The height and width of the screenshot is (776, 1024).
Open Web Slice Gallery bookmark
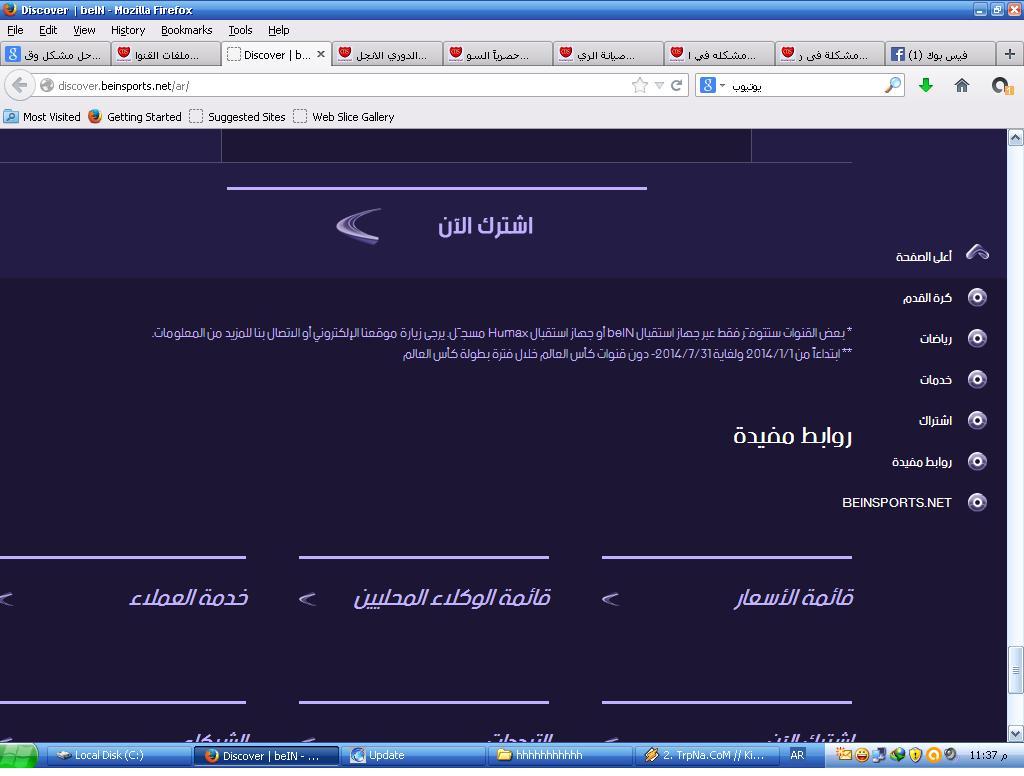click(344, 117)
